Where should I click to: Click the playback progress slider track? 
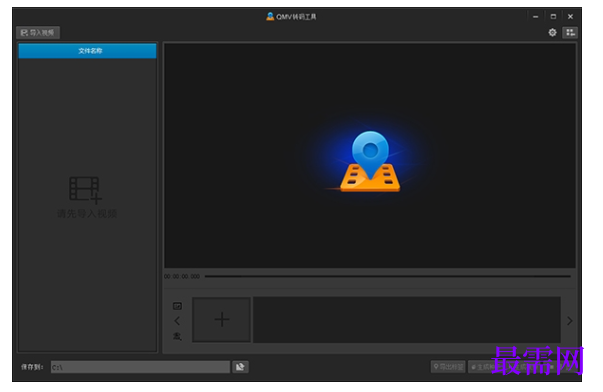(x=388, y=276)
